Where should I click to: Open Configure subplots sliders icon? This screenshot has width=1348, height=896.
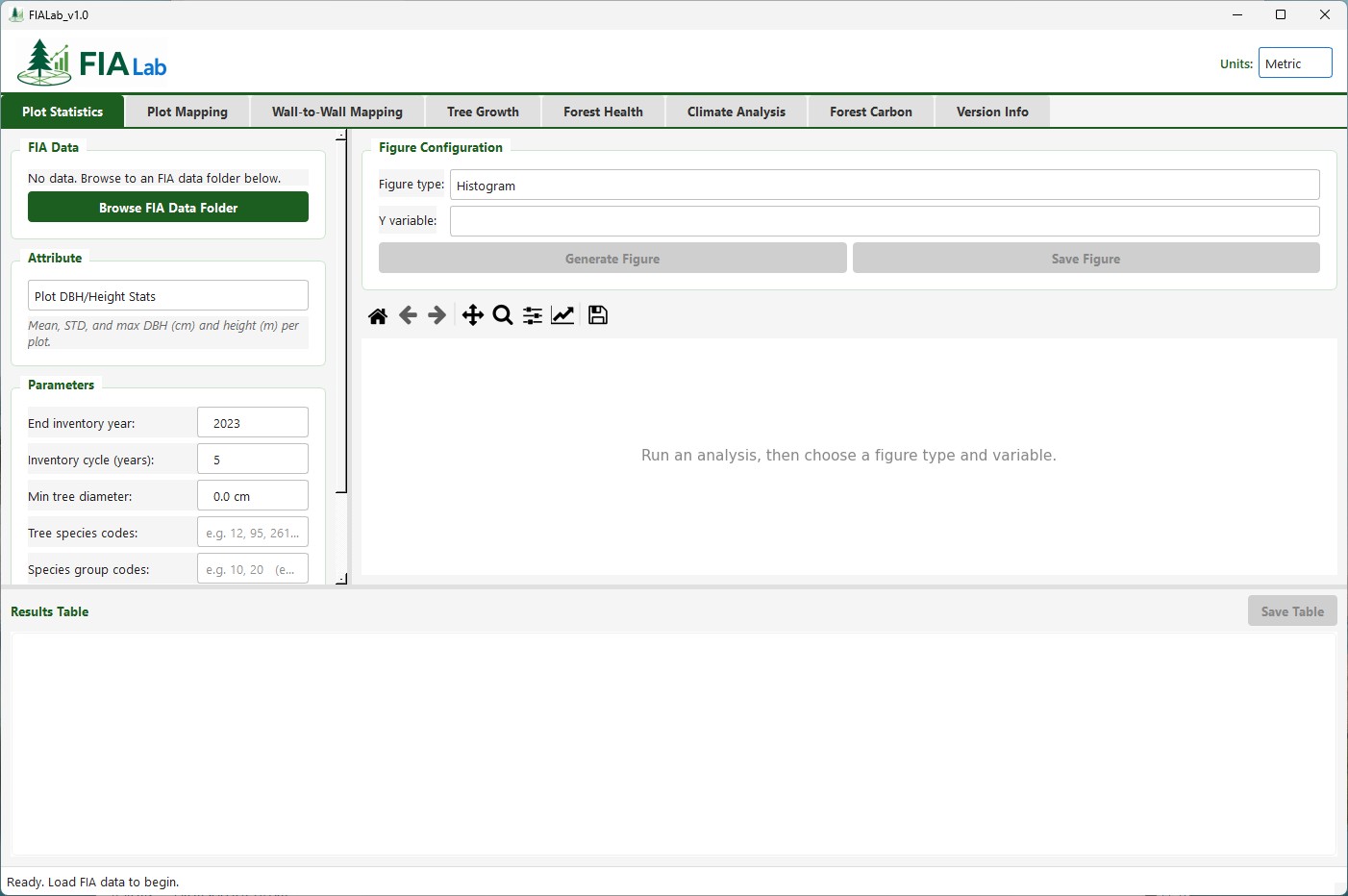pyautogui.click(x=533, y=315)
